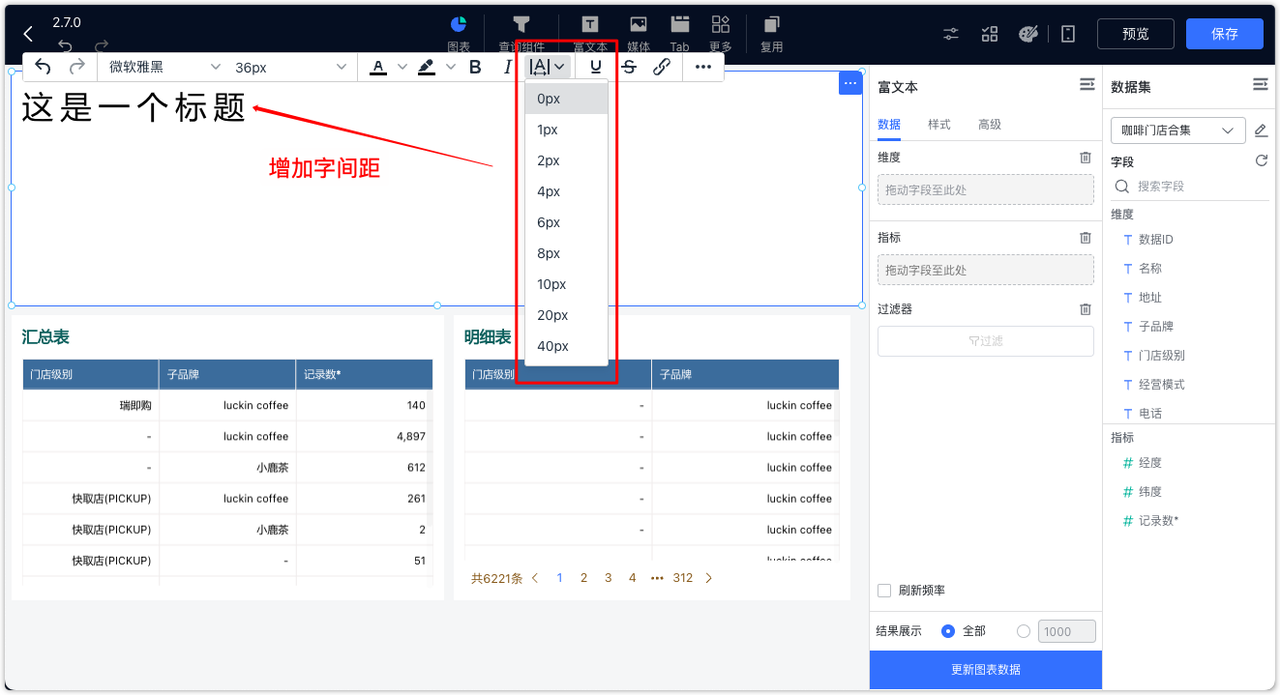The width and height of the screenshot is (1280, 695).
Task: Open the 查询组件 query component tool
Action: (x=520, y=28)
